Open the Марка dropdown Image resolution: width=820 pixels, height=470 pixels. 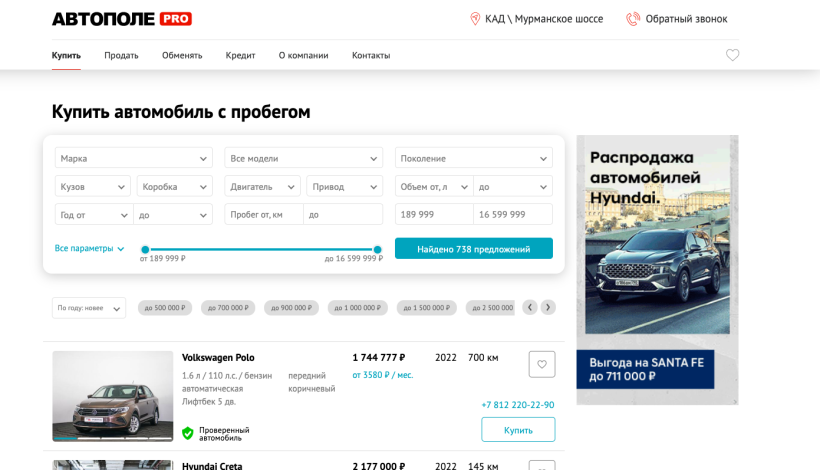click(134, 158)
